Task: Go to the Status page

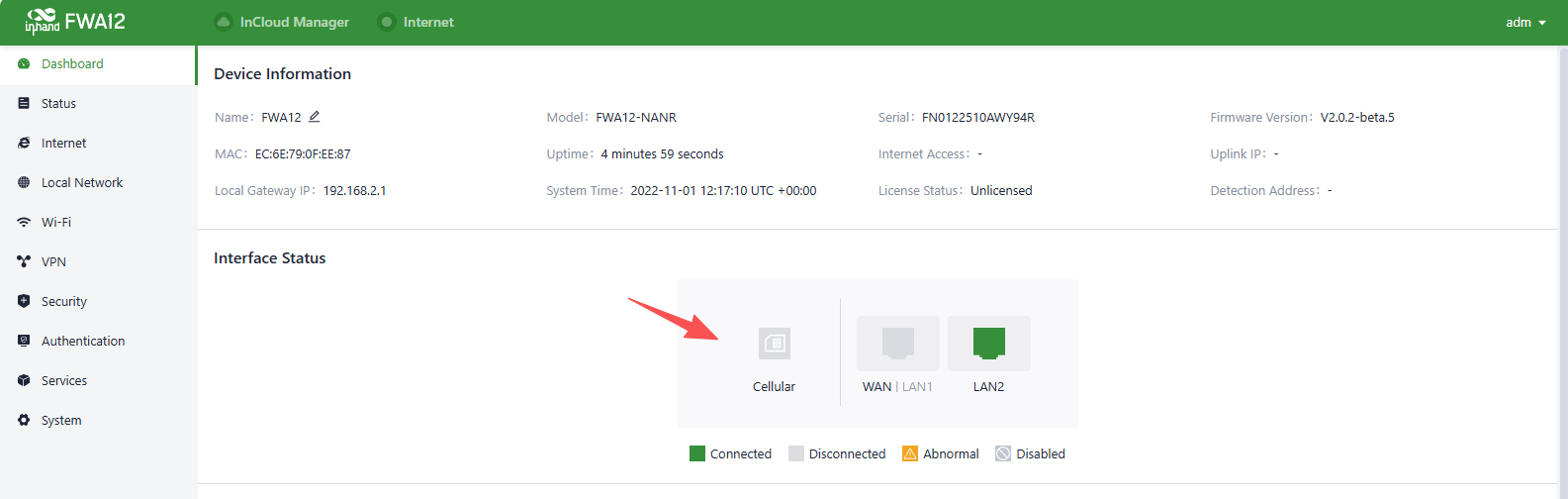Action: coord(58,104)
